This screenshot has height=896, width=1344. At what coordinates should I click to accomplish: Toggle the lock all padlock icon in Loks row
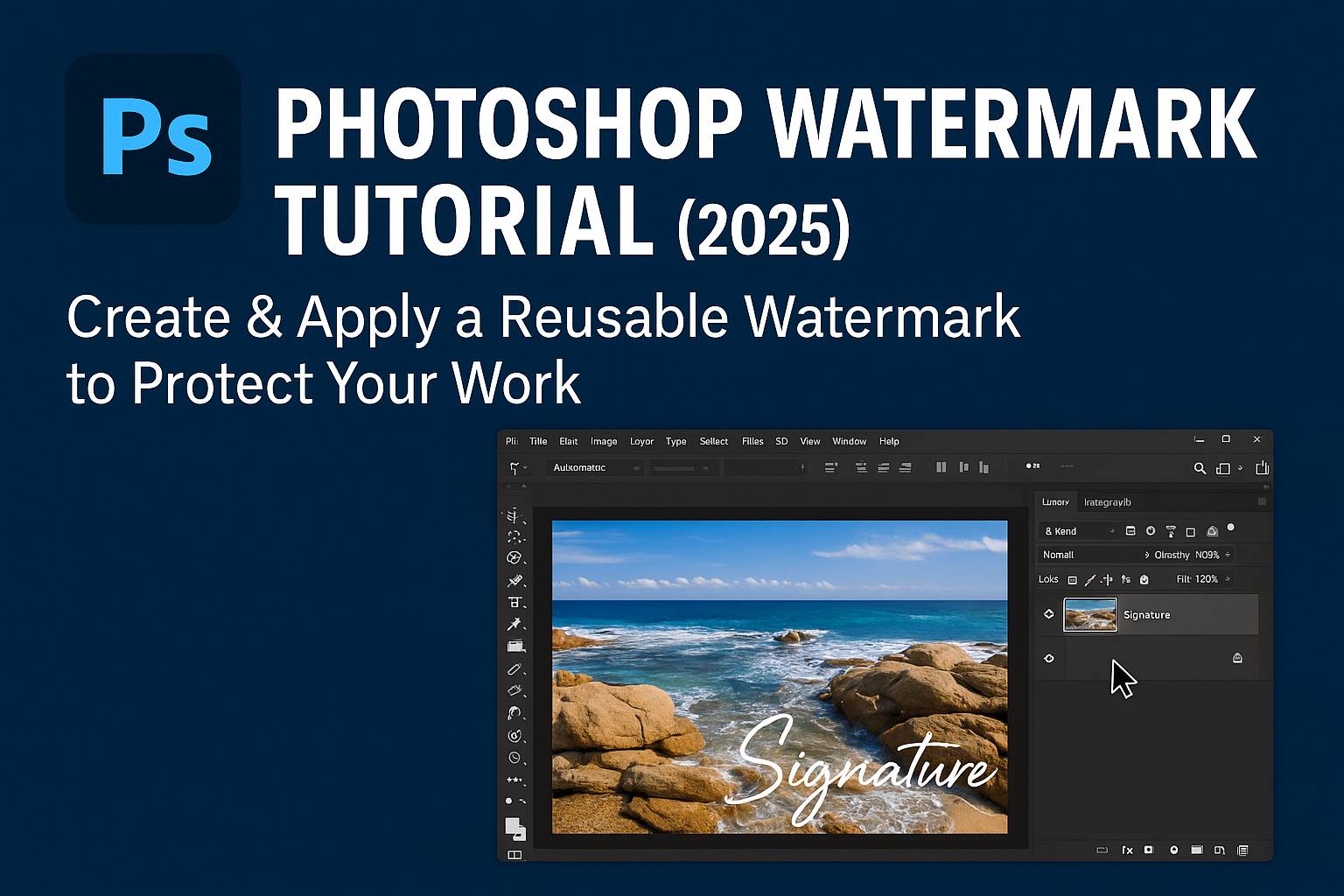pos(1144,579)
